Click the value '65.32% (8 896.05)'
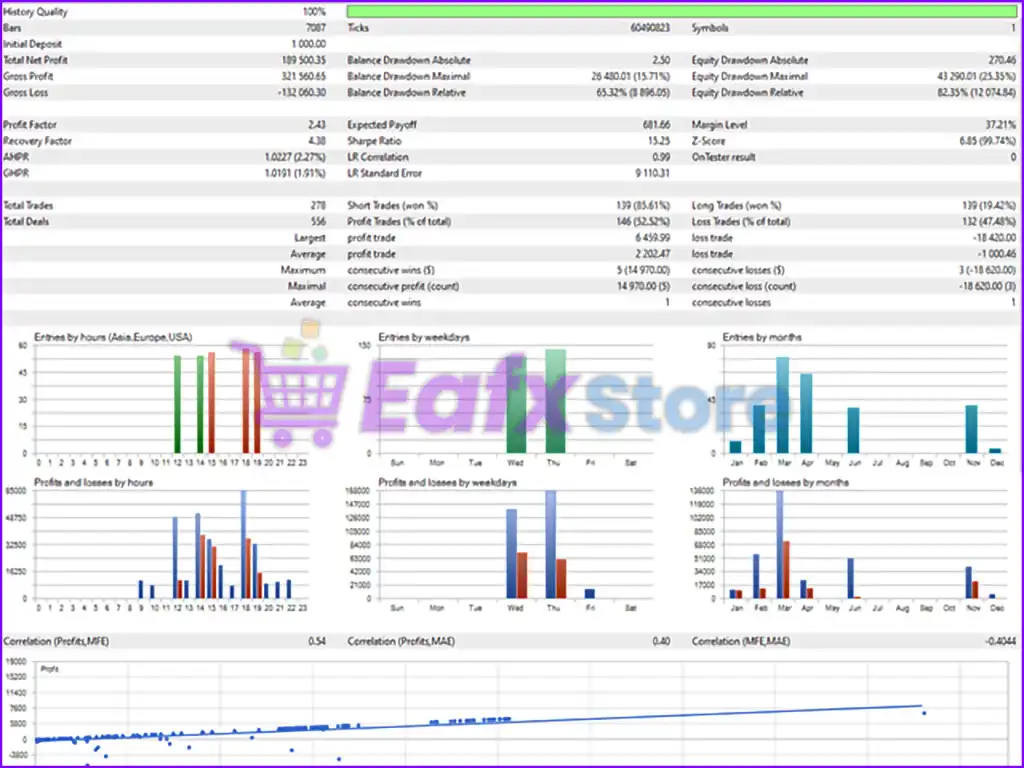Screen dimensions: 1024x768 (x=633, y=93)
